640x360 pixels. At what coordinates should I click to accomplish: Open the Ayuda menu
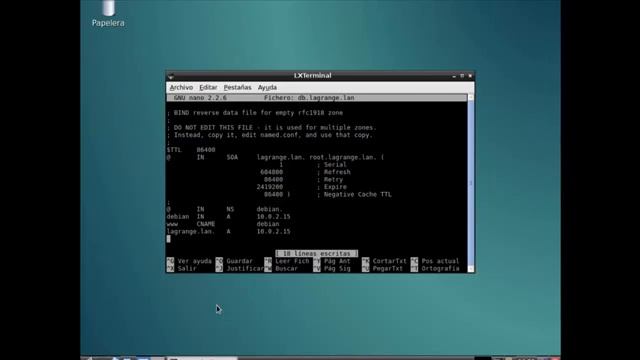(x=267, y=87)
